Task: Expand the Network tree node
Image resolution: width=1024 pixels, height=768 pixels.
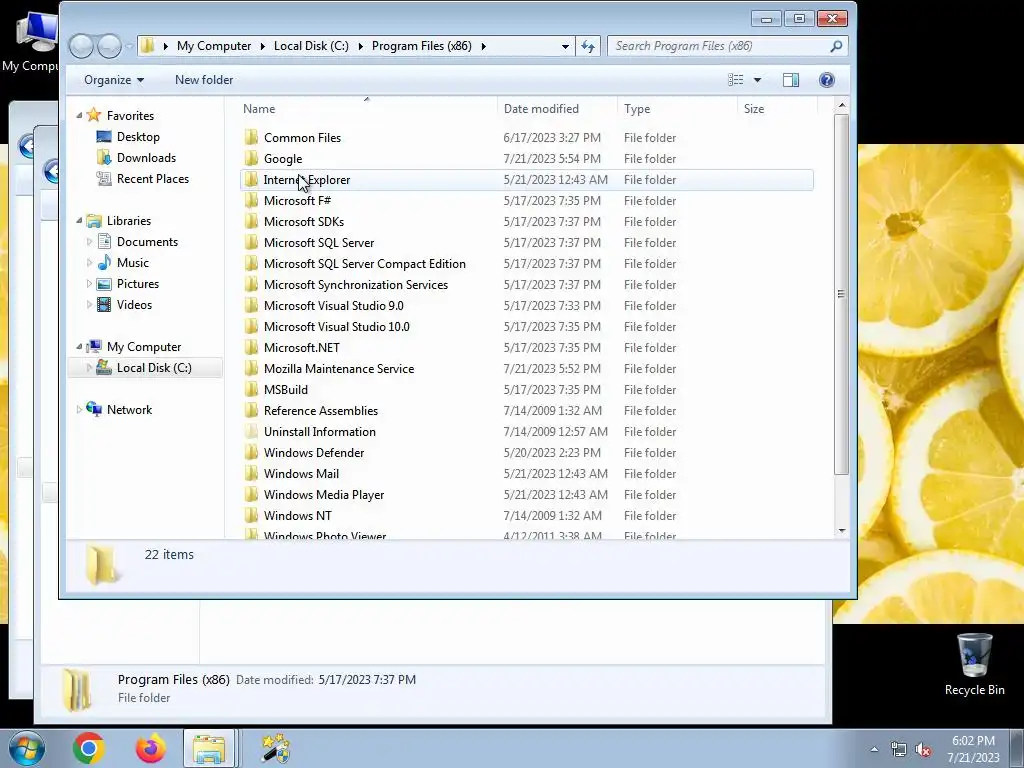Action: [79, 409]
